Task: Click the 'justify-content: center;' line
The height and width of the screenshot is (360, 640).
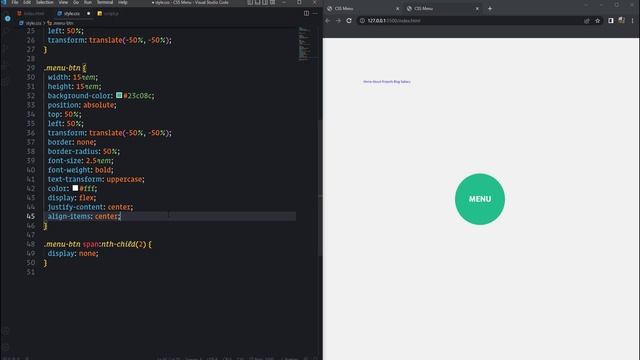Action: [90, 207]
